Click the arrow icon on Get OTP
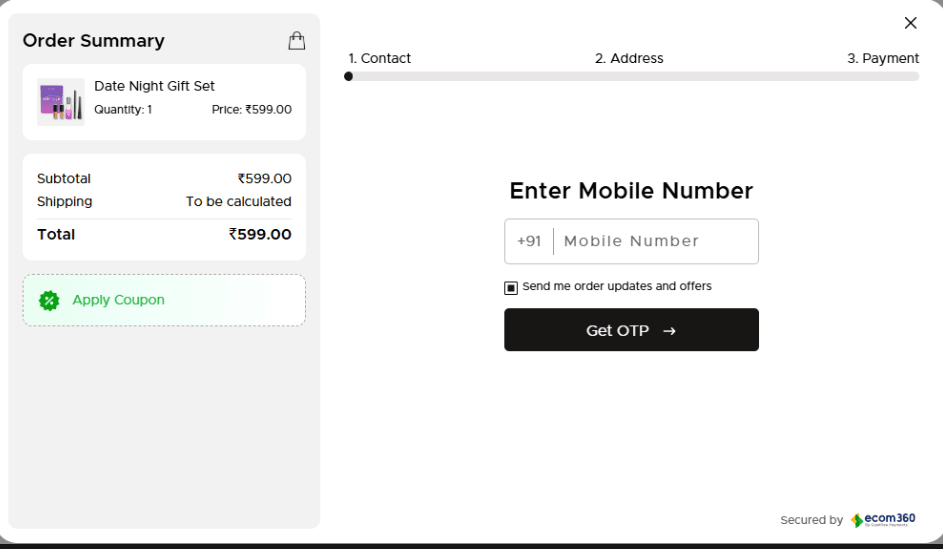 click(669, 331)
